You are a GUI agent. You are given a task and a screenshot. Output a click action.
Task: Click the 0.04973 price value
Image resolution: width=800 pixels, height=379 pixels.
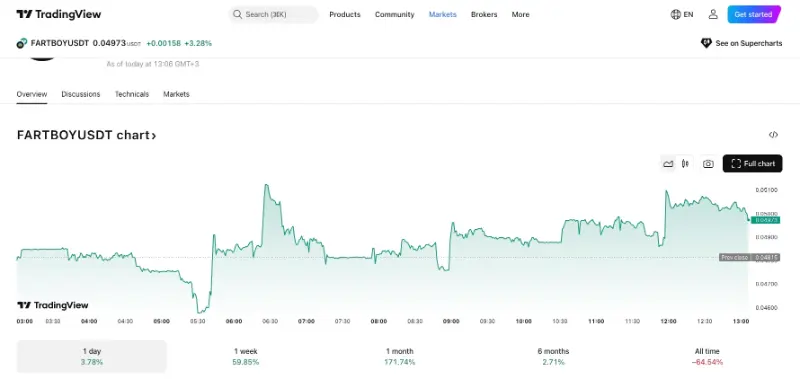[x=109, y=43]
